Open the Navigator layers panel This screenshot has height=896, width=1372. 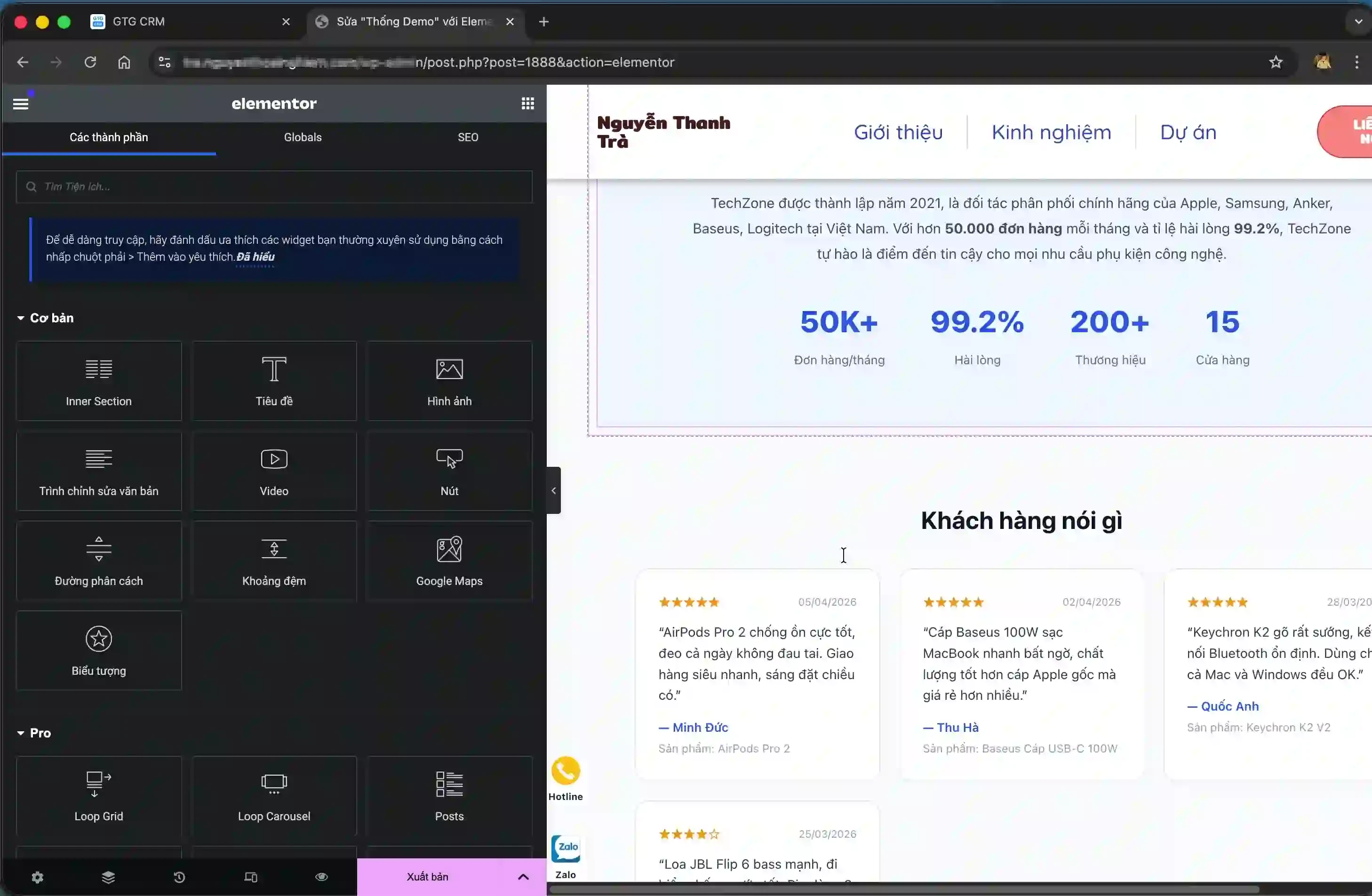tap(108, 877)
